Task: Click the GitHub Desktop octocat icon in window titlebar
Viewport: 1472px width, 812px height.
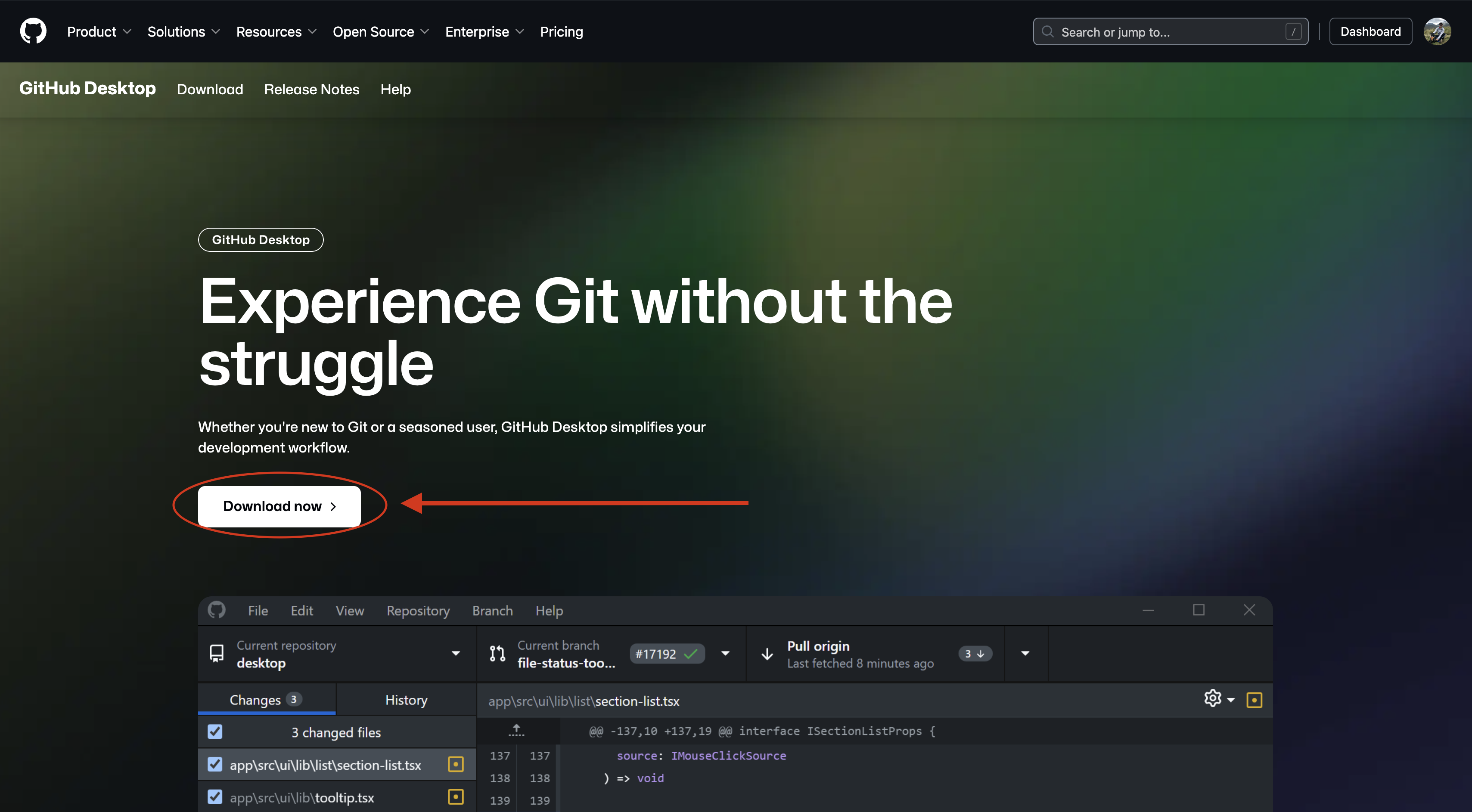Action: coord(217,610)
